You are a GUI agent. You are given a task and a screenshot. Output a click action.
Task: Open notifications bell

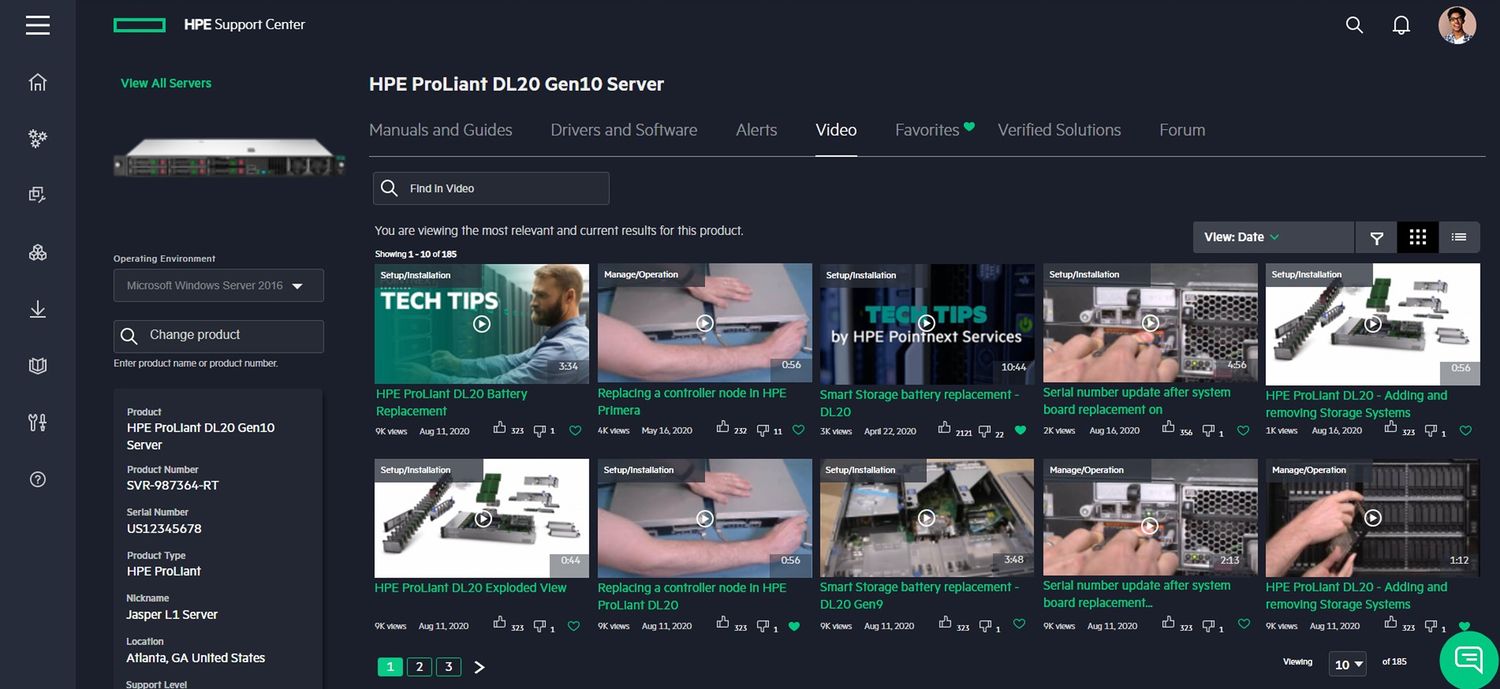tap(1401, 25)
